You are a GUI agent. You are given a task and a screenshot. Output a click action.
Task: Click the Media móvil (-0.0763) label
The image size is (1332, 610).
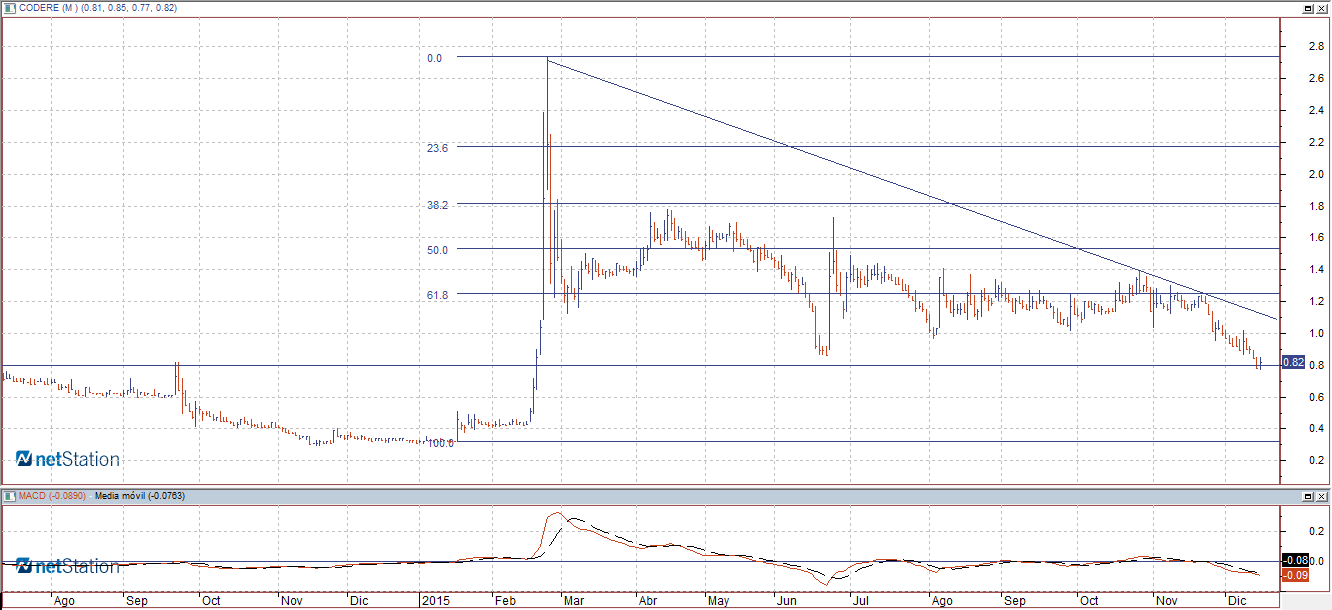point(138,496)
